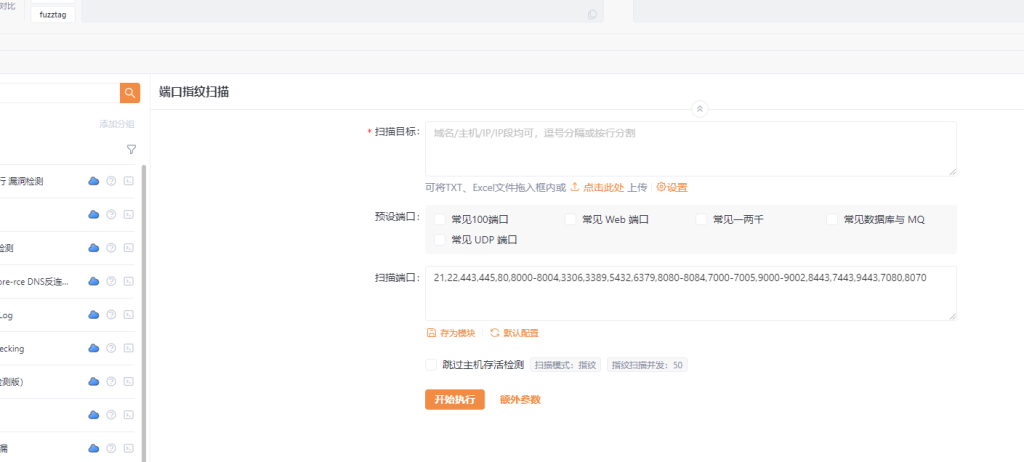Click cloud icon beside the 漏洞检测 plugin
Screen dimensions: 1024x462
coord(94,181)
